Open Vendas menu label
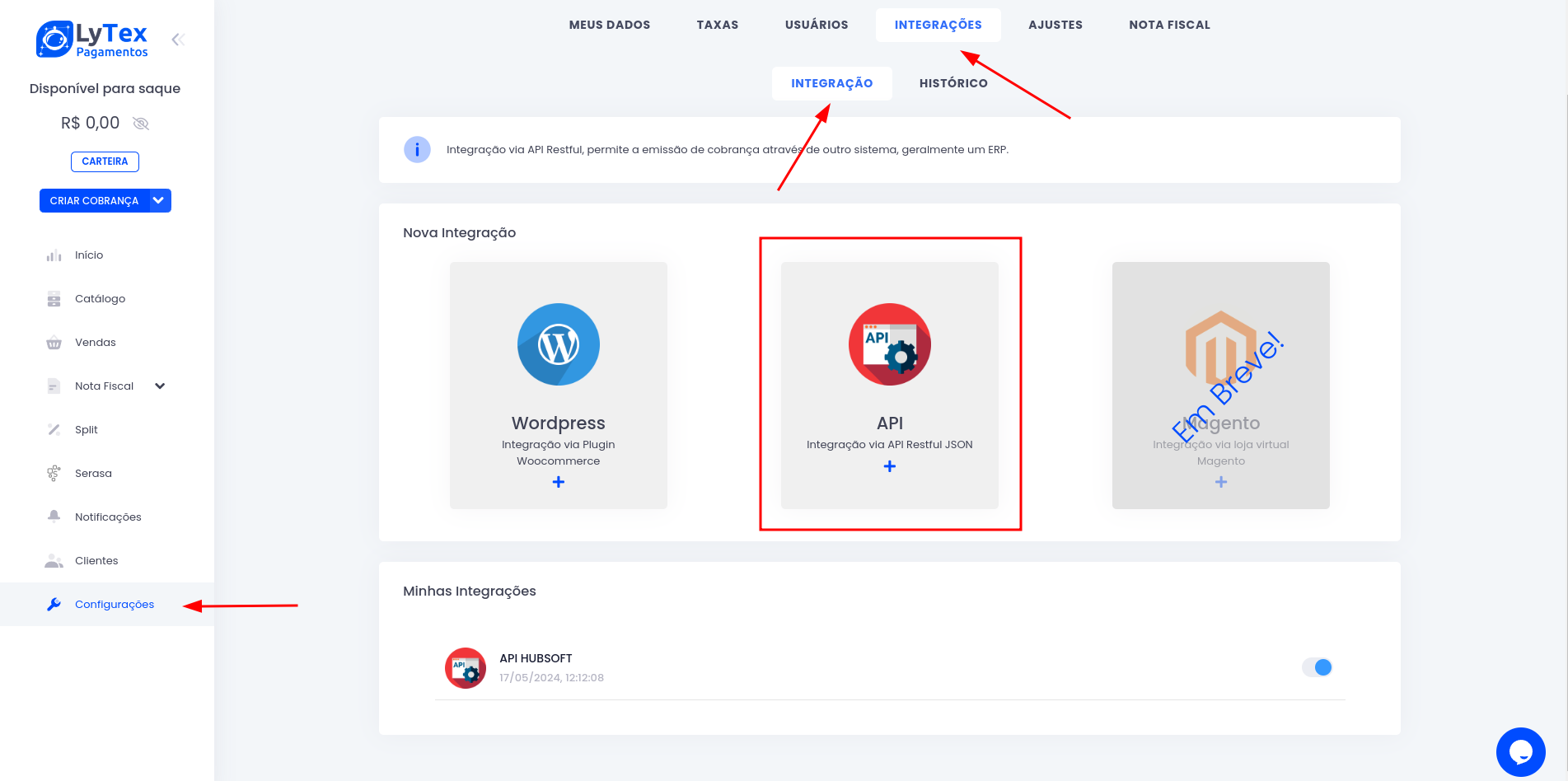This screenshot has width=1568, height=781. click(x=96, y=343)
